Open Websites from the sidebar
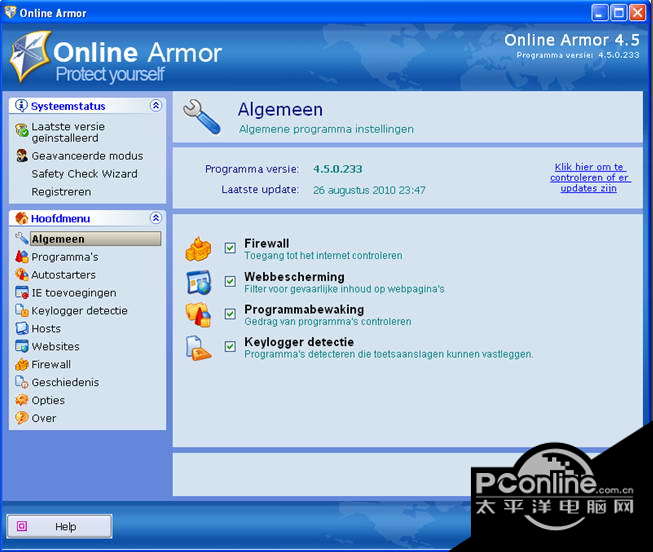The width and height of the screenshot is (653, 552). tap(55, 347)
